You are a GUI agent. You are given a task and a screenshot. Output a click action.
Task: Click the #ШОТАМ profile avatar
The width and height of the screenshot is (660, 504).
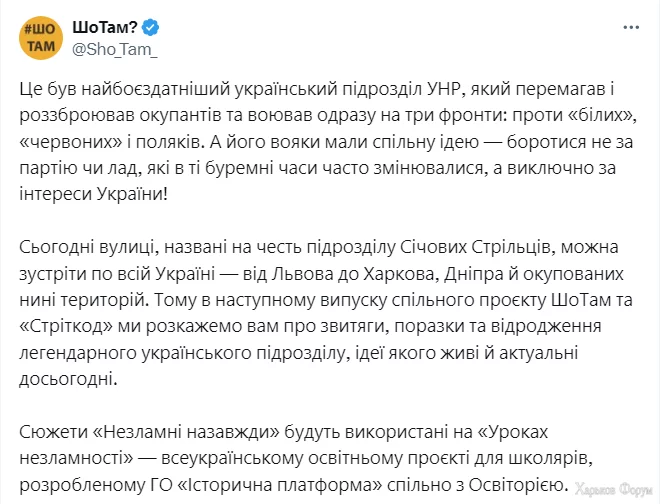[x=40, y=37]
